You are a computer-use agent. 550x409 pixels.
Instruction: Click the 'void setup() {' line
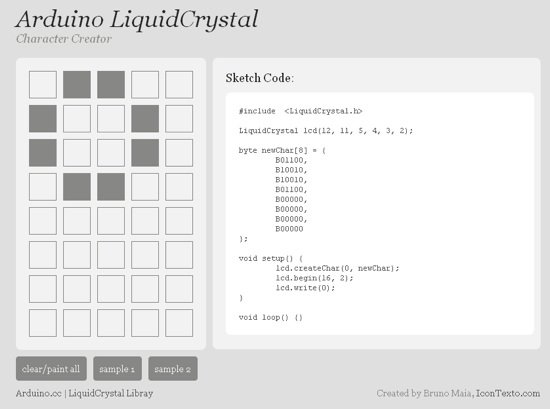[x=271, y=259]
